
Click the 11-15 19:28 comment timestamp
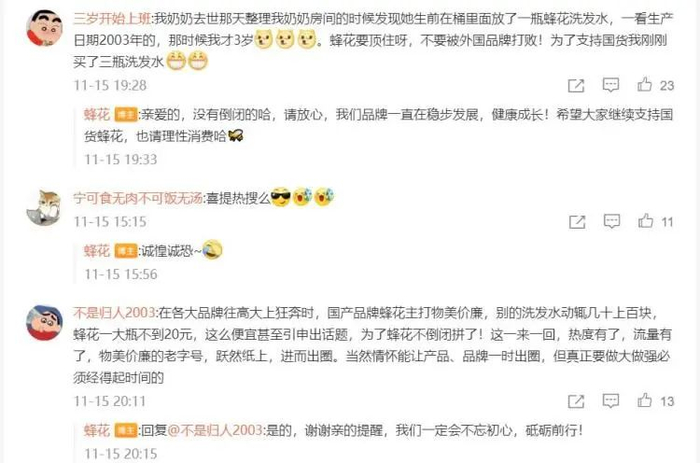(x=110, y=85)
